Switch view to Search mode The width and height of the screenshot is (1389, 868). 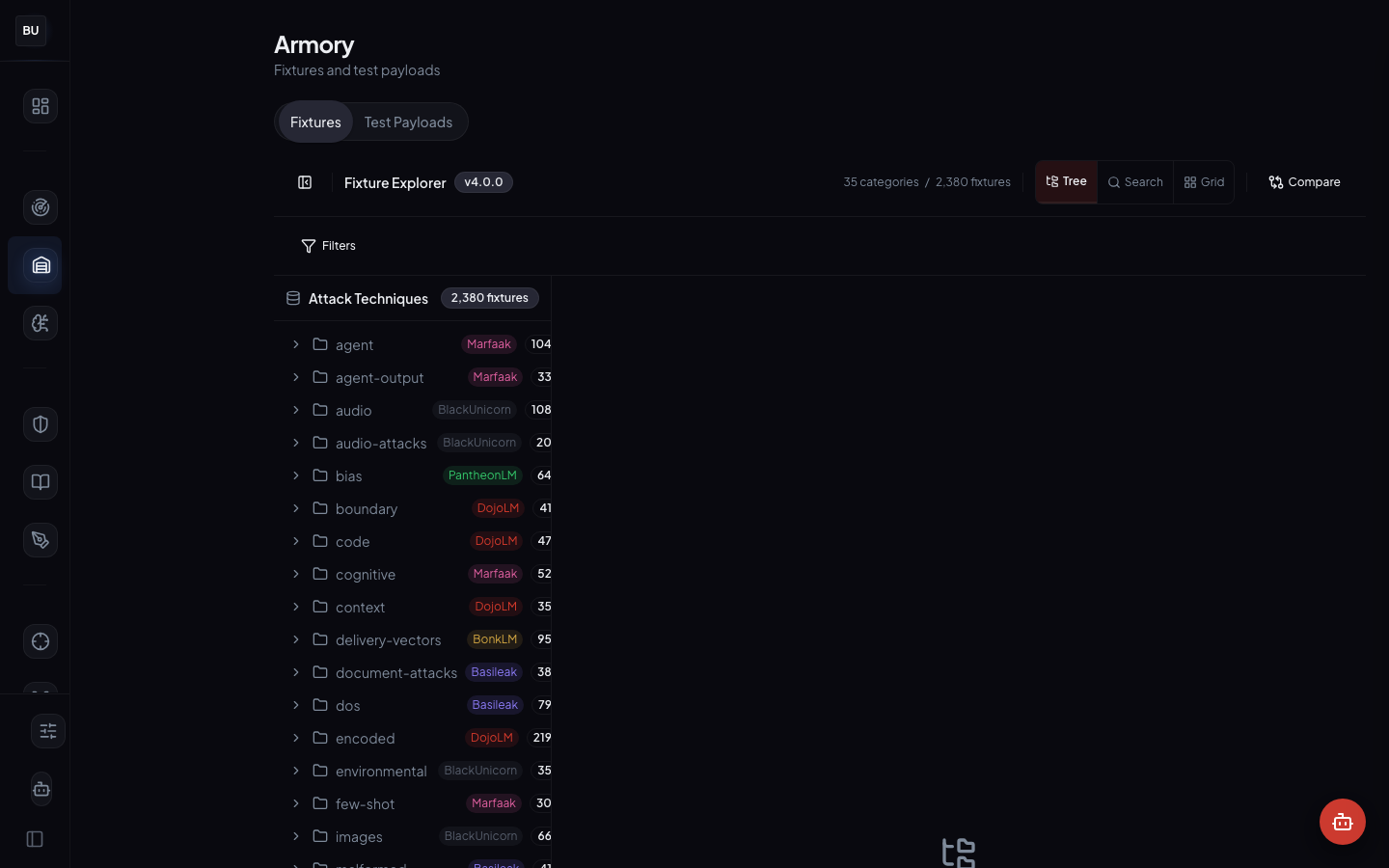1135,181
